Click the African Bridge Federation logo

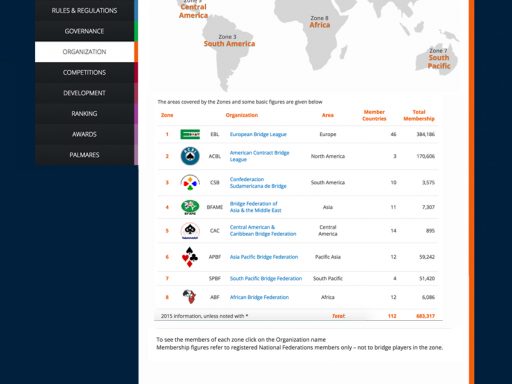(x=189, y=297)
